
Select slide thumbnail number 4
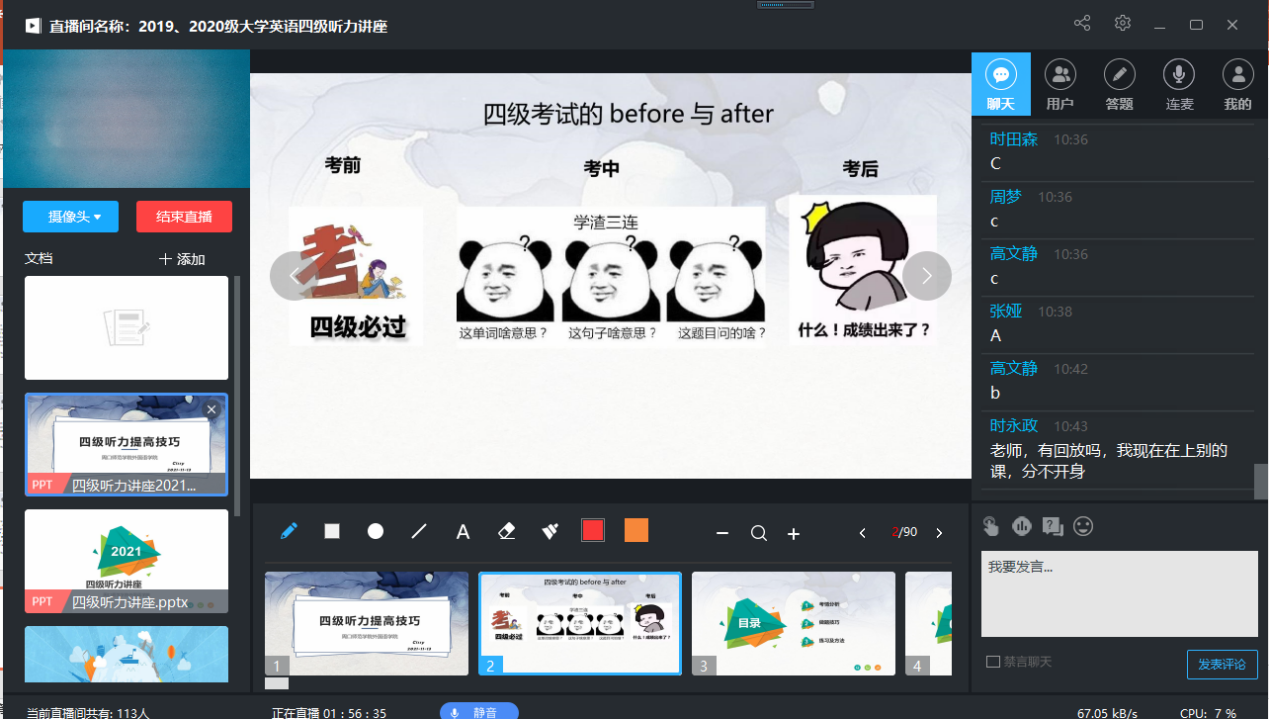click(x=929, y=623)
